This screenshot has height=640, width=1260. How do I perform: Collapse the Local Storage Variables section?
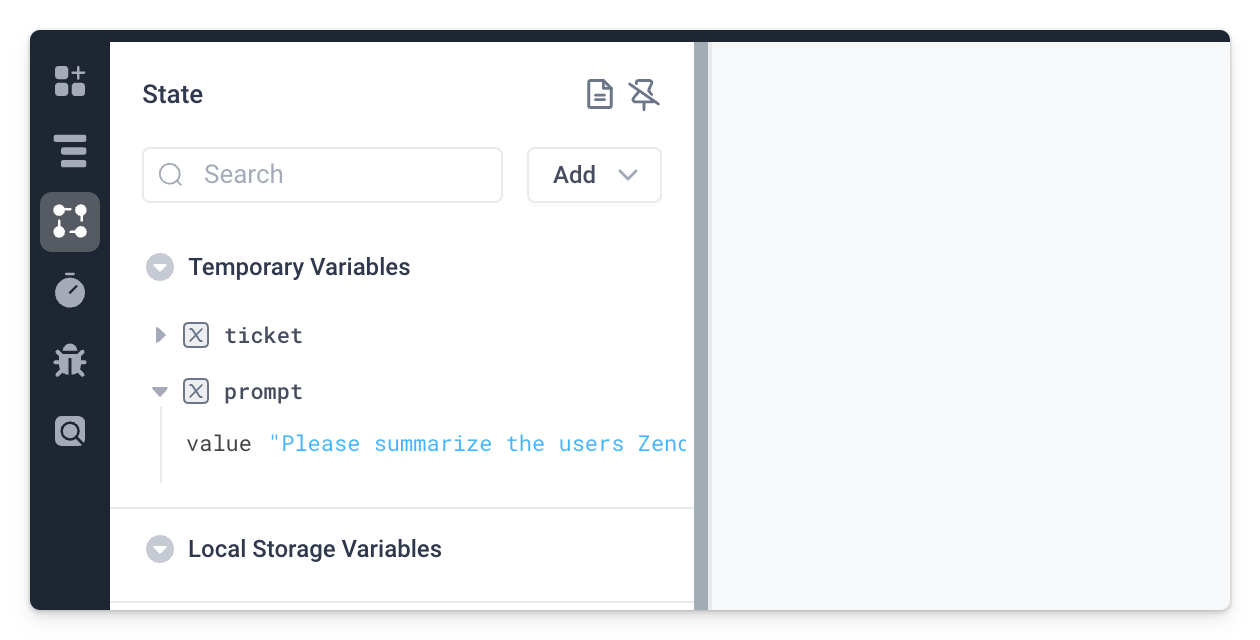click(160, 549)
